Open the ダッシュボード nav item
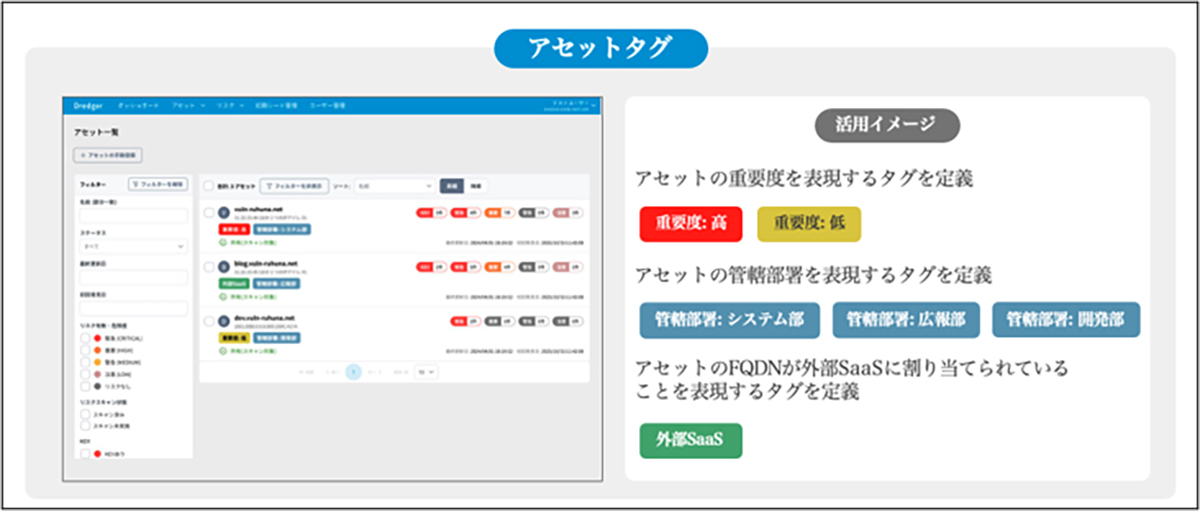This screenshot has width=1200, height=511. 138,104
